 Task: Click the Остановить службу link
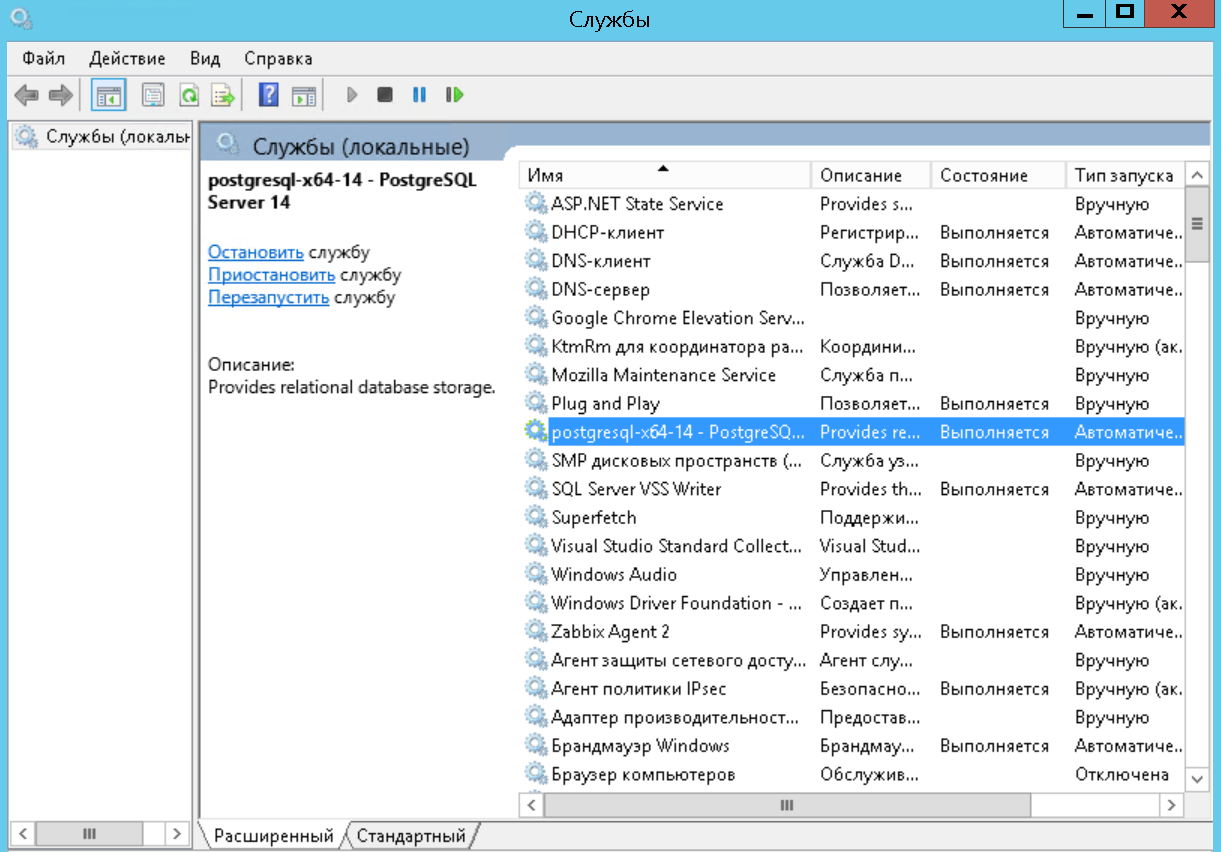[255, 253]
